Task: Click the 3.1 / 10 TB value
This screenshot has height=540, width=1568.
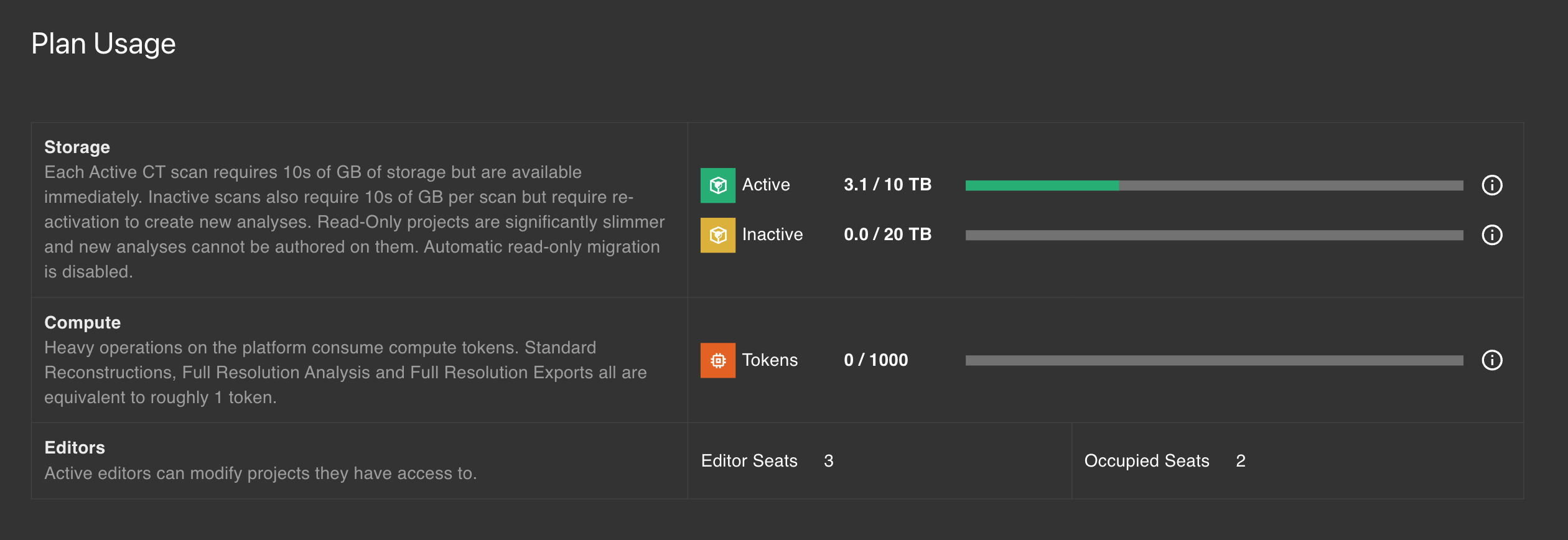Action: tap(887, 185)
